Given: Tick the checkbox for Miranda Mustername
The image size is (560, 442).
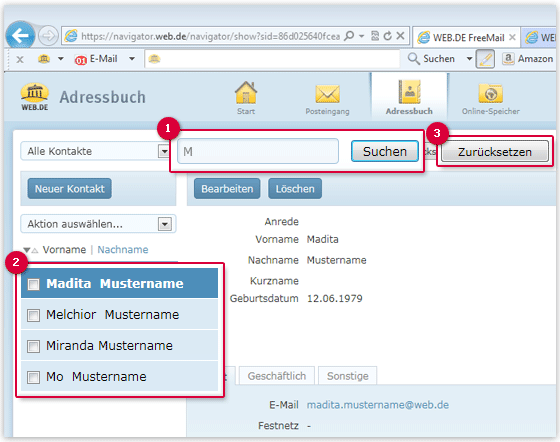Looking at the screenshot, I should (34, 346).
